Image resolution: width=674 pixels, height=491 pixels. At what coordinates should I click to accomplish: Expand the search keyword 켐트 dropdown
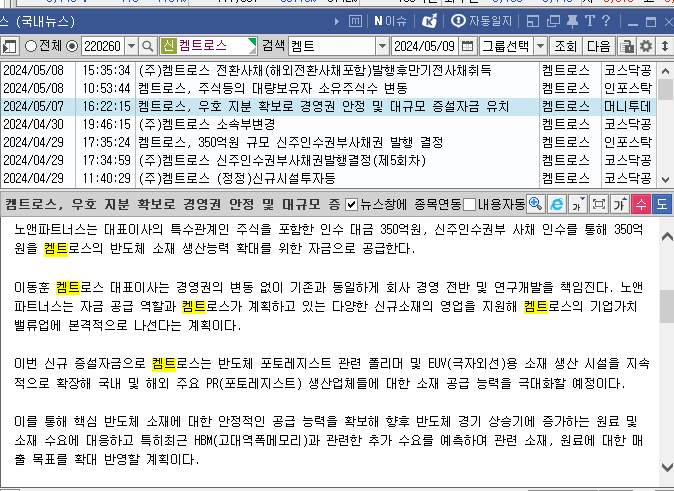pos(382,46)
